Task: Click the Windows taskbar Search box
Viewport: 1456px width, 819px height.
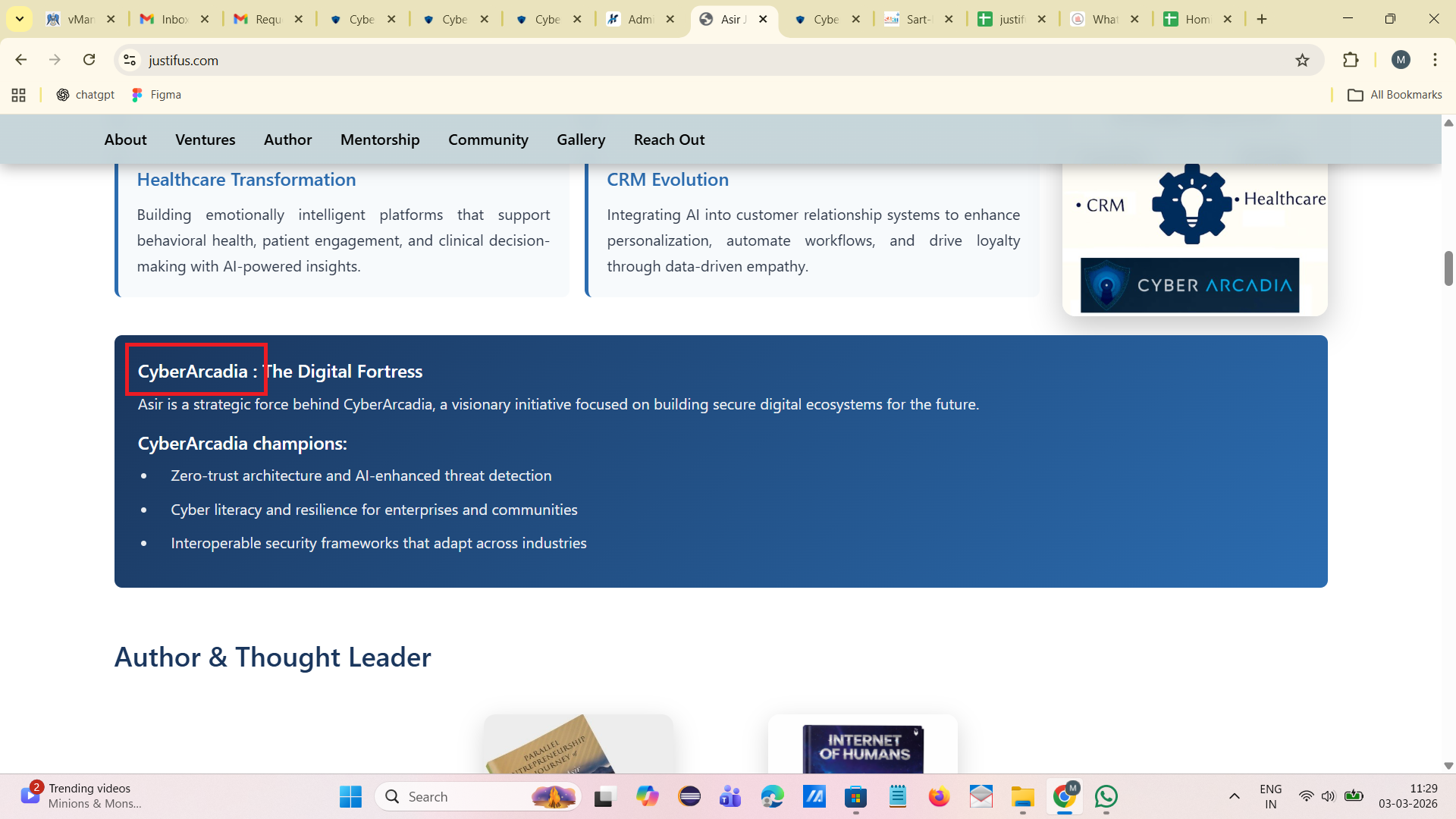Action: click(x=478, y=796)
